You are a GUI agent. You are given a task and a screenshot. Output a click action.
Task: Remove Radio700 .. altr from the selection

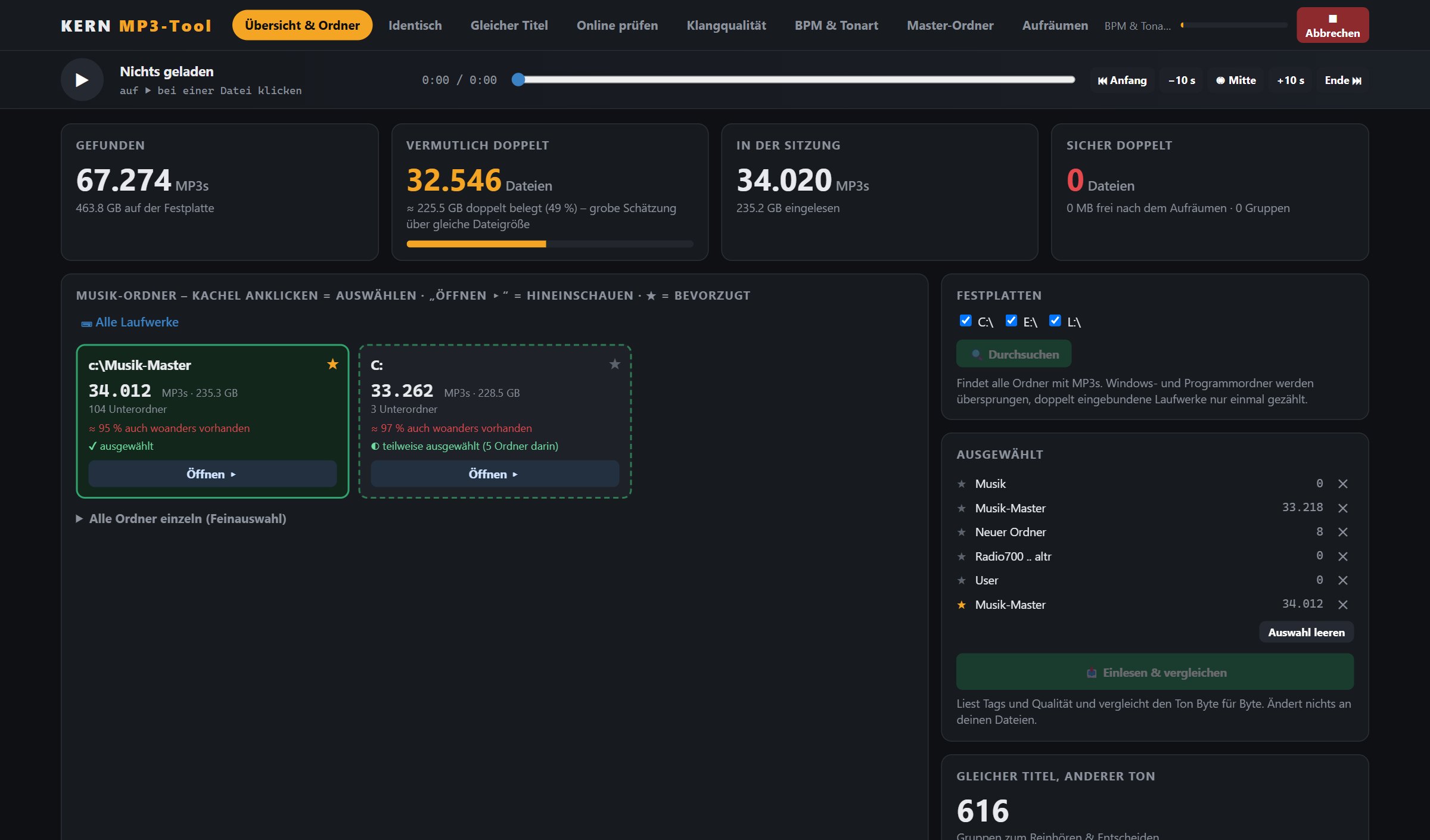pyautogui.click(x=1342, y=556)
